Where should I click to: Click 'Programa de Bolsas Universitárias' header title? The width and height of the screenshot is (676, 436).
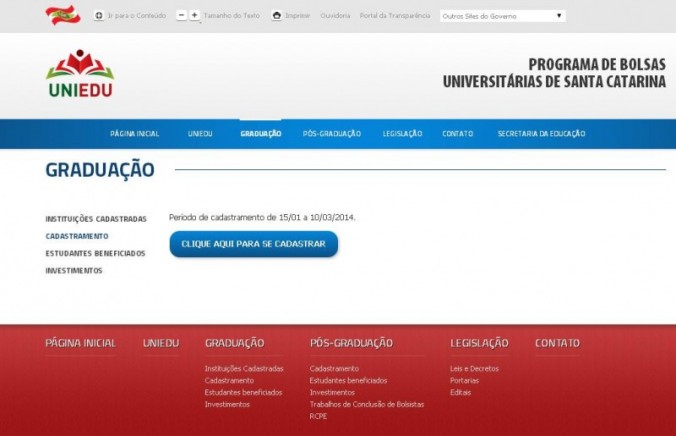(554, 73)
